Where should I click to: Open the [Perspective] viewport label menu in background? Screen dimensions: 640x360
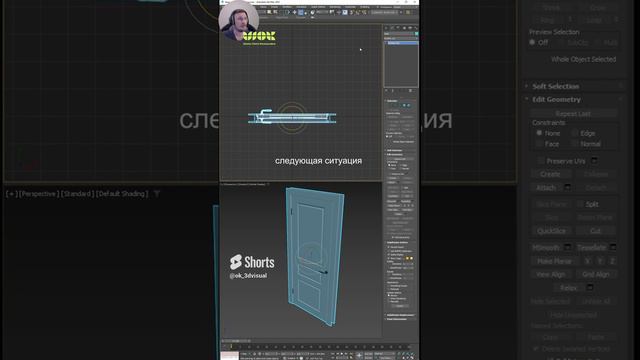(x=39, y=194)
